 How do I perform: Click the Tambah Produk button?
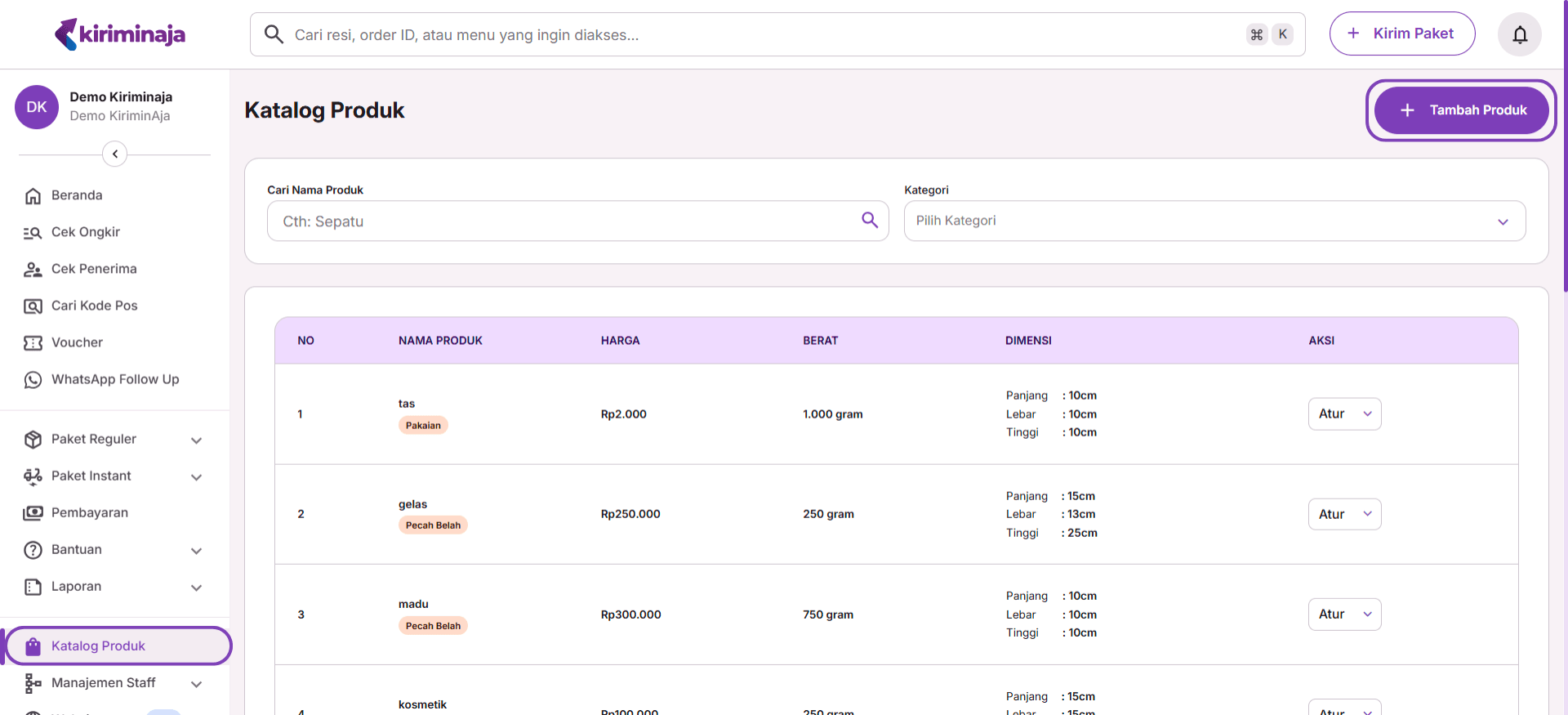pyautogui.click(x=1461, y=110)
